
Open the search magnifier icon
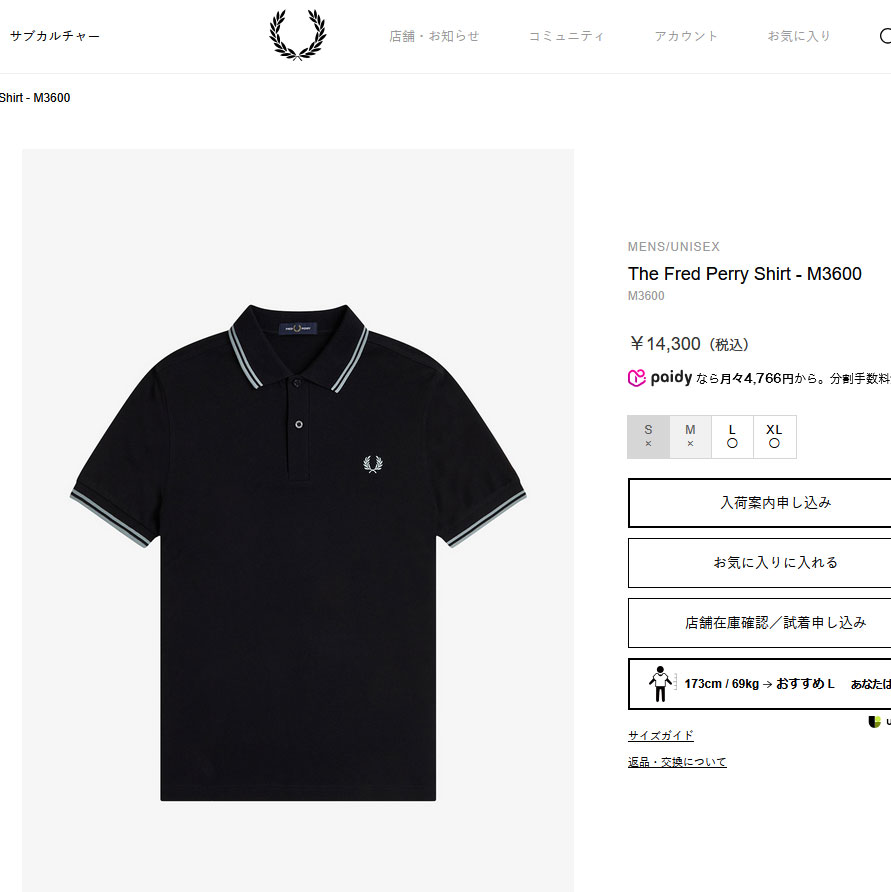click(x=885, y=36)
